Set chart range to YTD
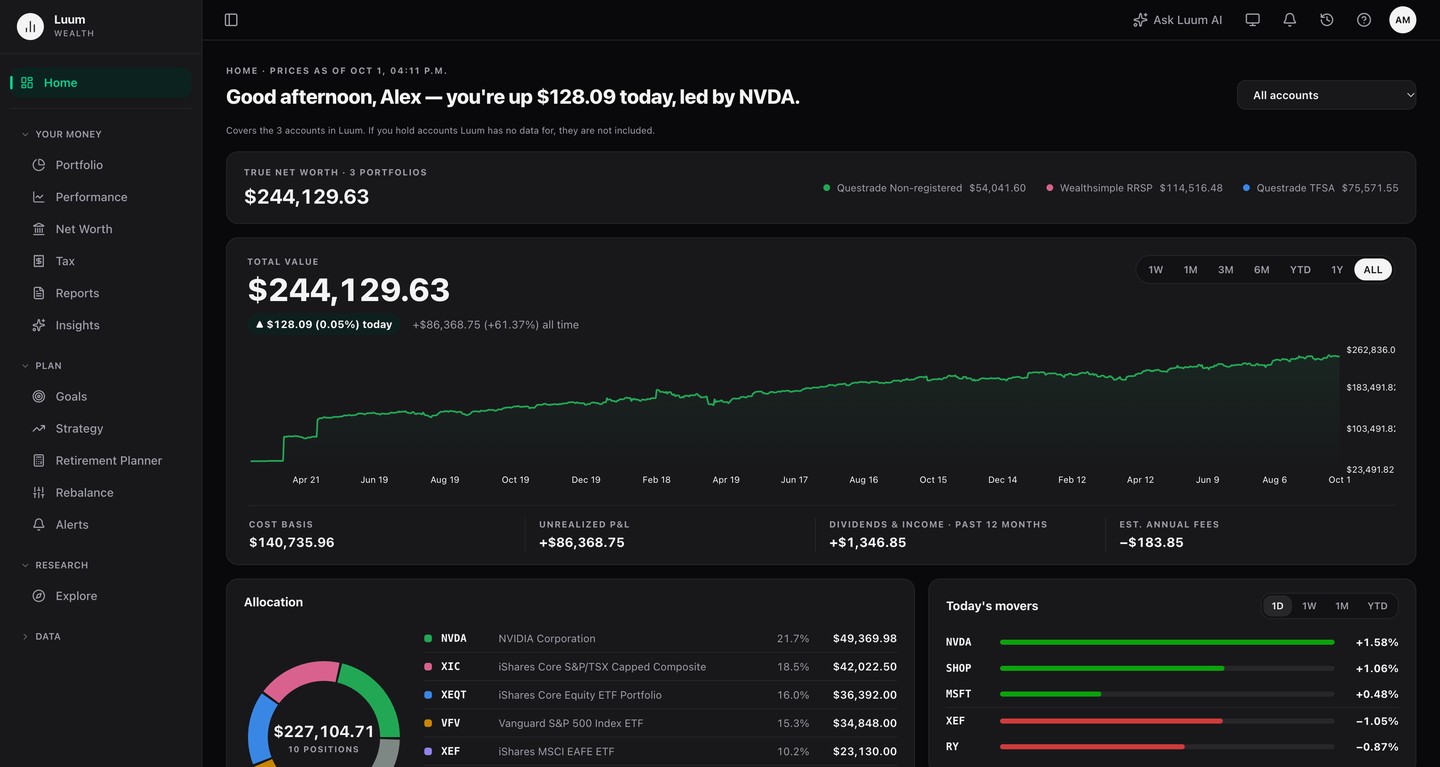Image resolution: width=1440 pixels, height=767 pixels. (x=1300, y=270)
